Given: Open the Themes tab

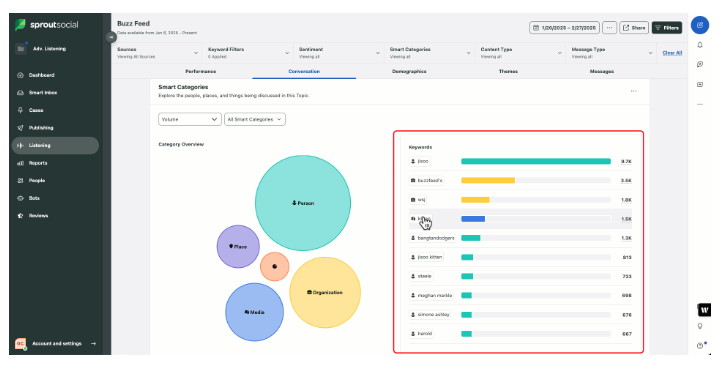Looking at the screenshot, I should pos(508,71).
